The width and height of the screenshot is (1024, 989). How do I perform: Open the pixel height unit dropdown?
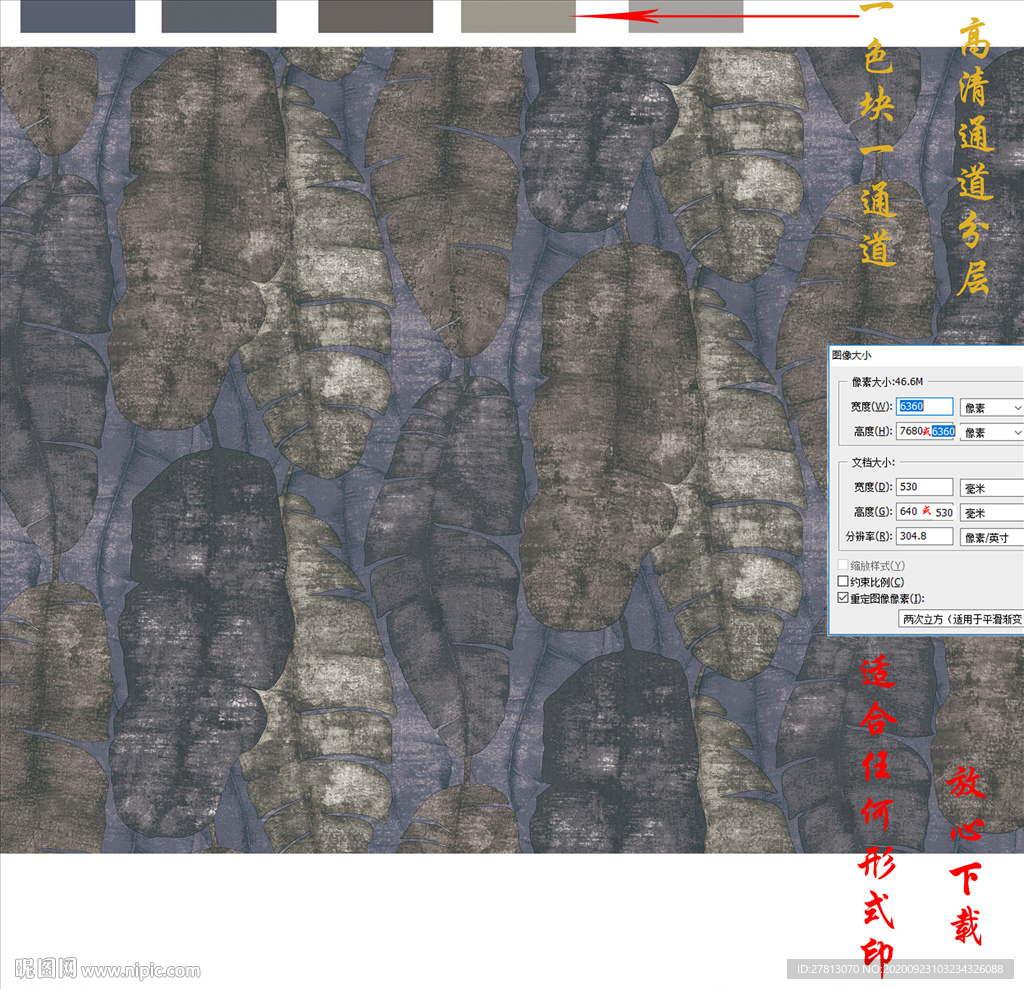pyautogui.click(x=991, y=432)
